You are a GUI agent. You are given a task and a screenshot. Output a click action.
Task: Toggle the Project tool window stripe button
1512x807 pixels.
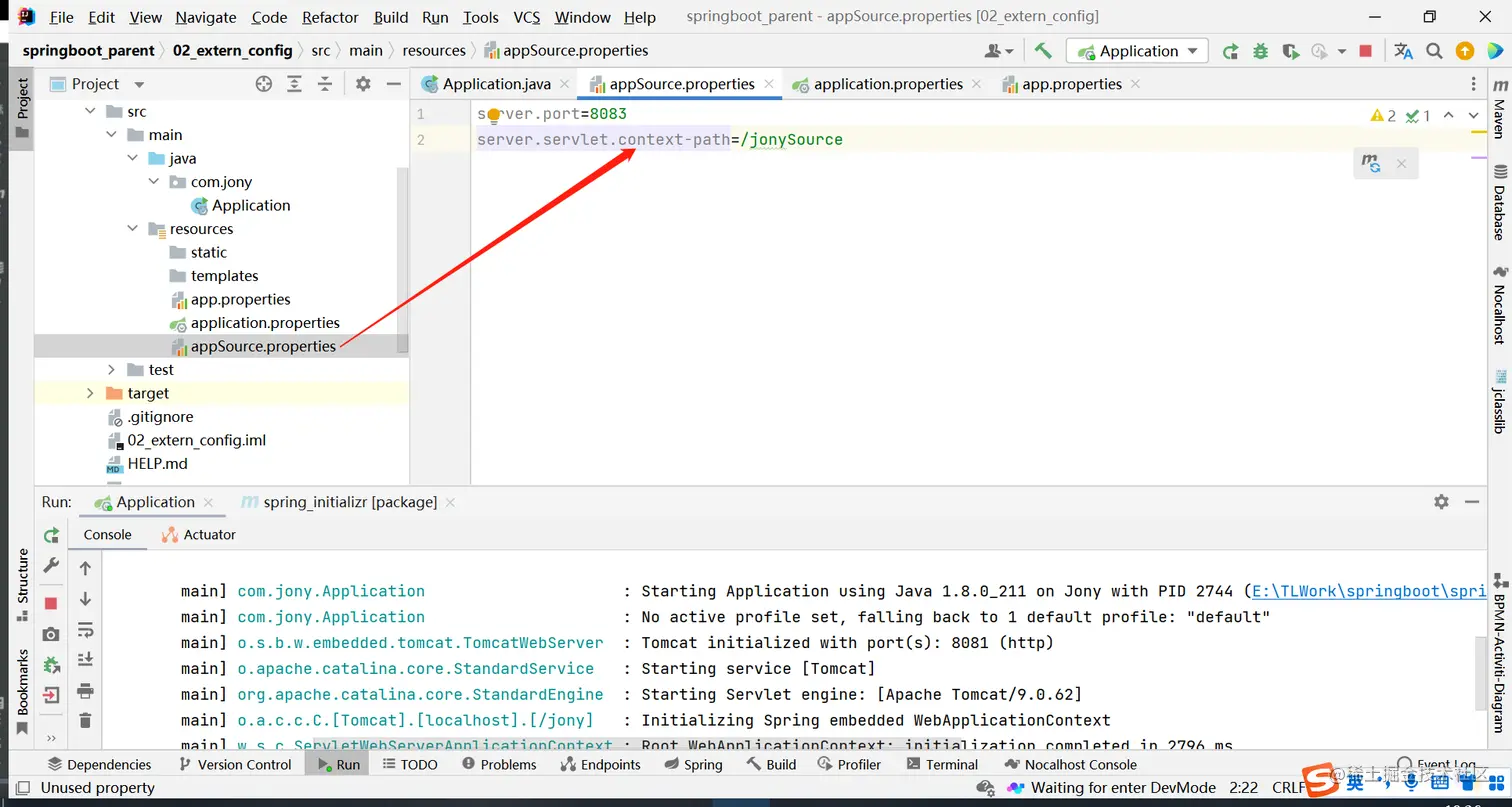coord(22,108)
